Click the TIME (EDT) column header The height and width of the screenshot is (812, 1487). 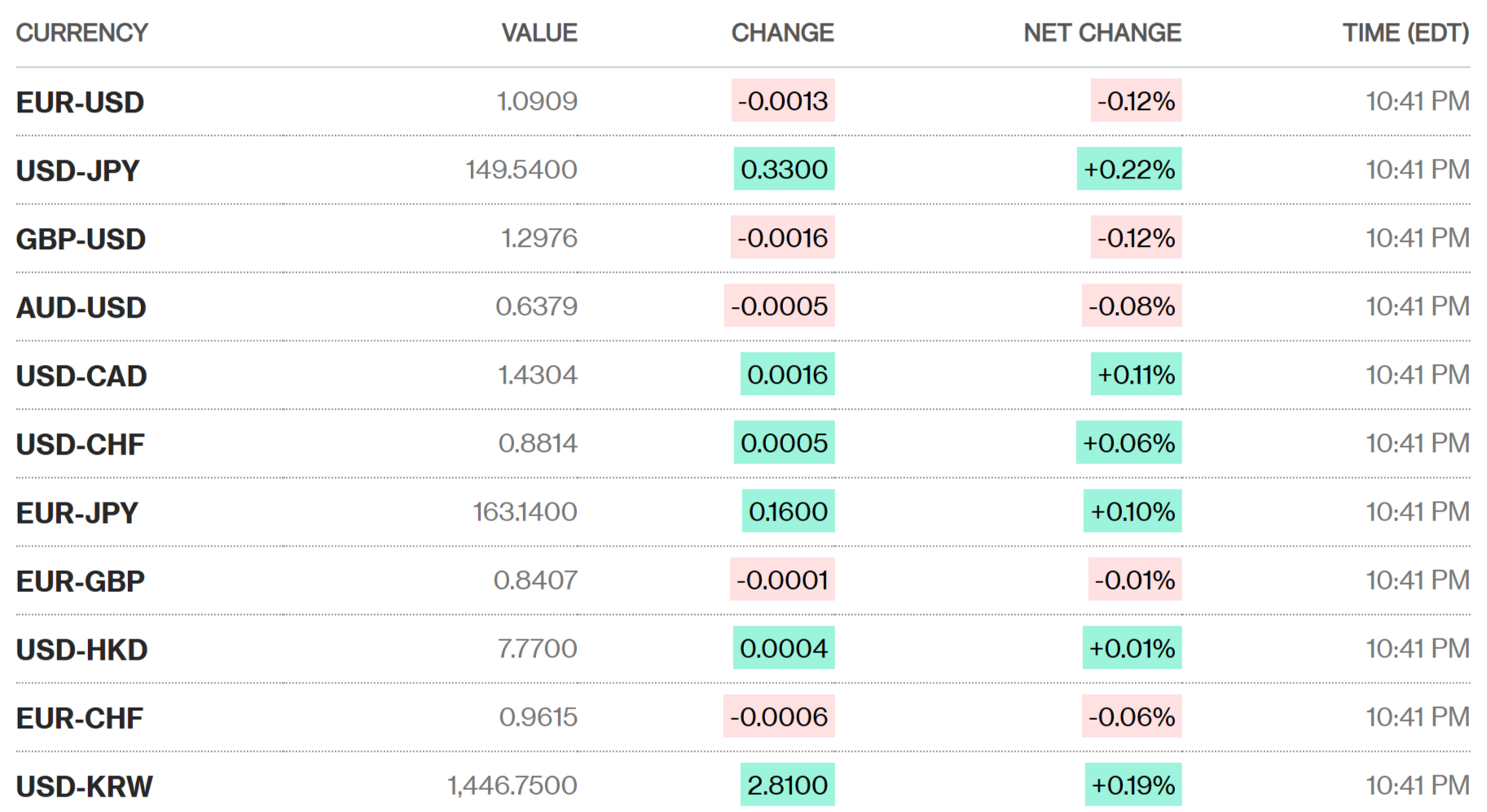point(1406,33)
